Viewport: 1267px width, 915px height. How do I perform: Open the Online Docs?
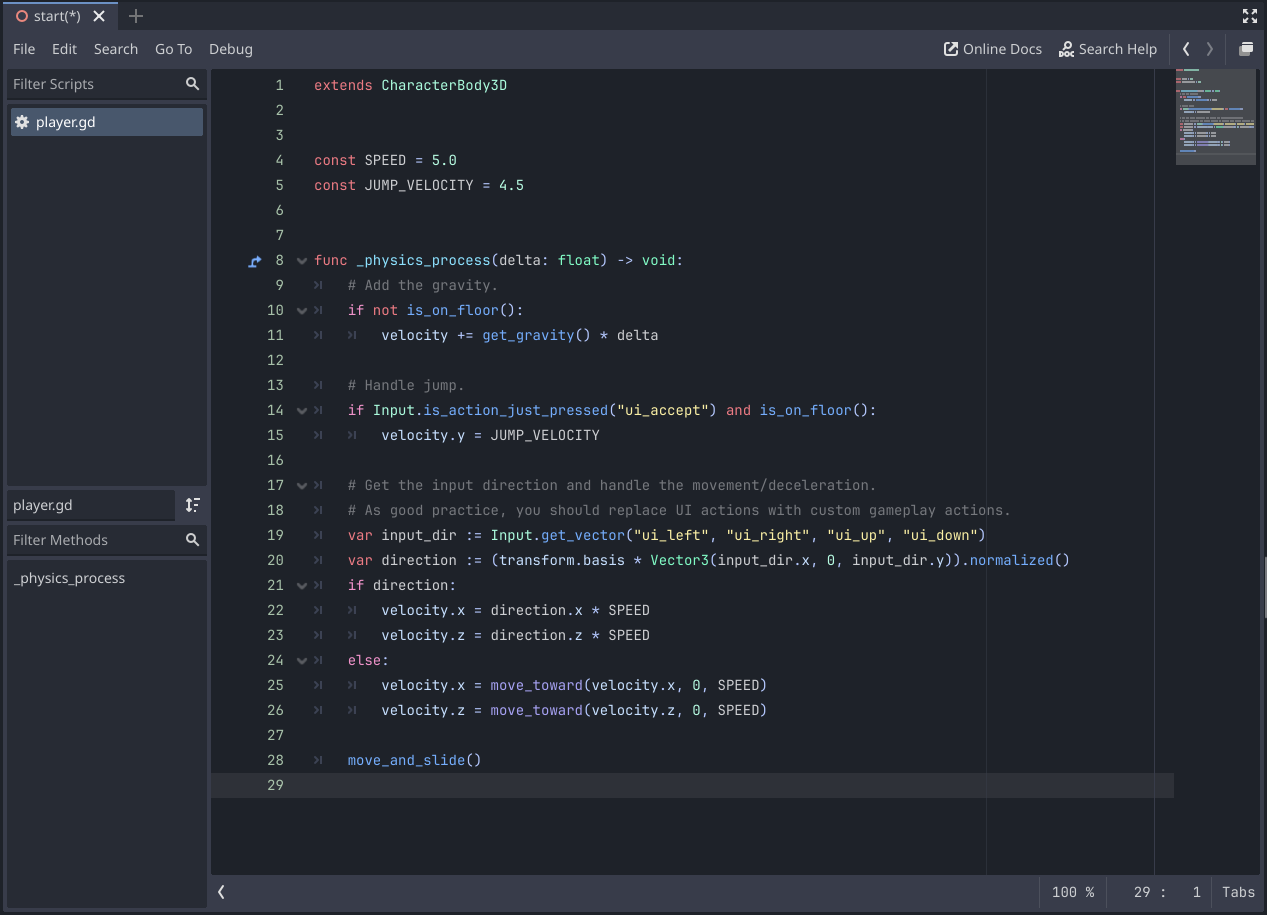(992, 48)
